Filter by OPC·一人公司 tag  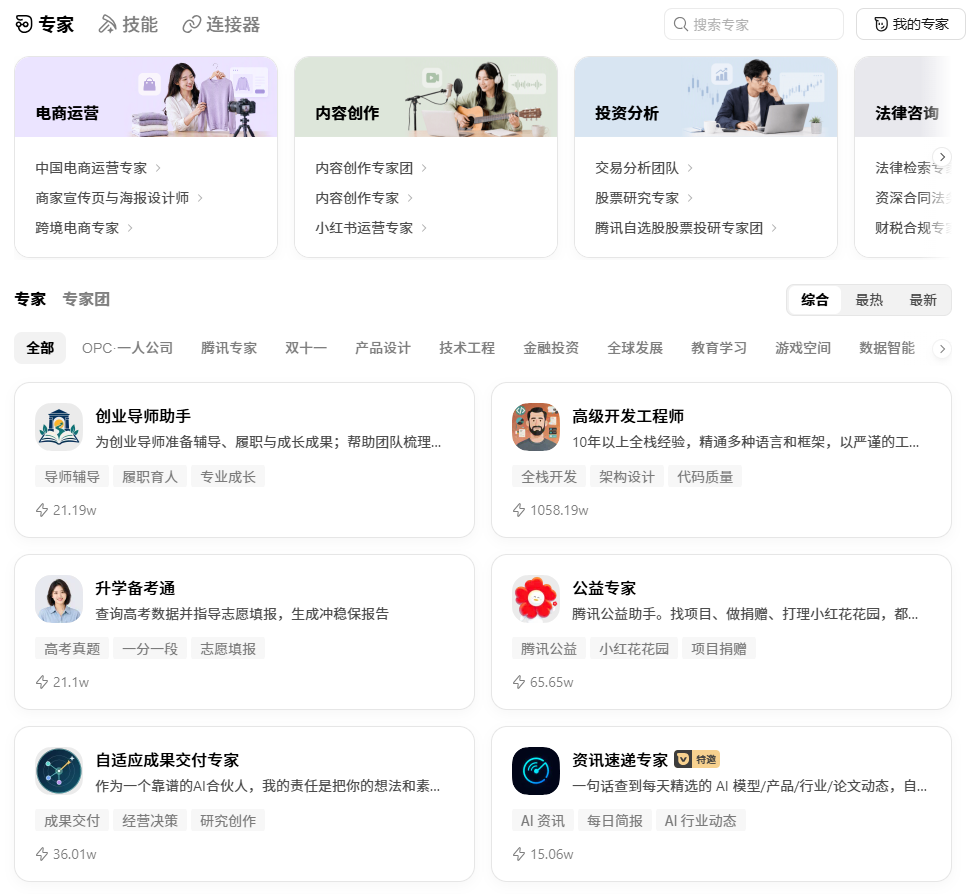tap(127, 348)
